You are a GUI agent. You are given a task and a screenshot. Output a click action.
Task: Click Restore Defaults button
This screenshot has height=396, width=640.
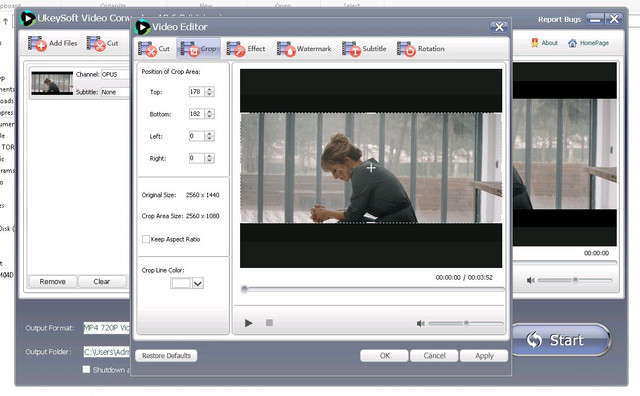point(166,356)
